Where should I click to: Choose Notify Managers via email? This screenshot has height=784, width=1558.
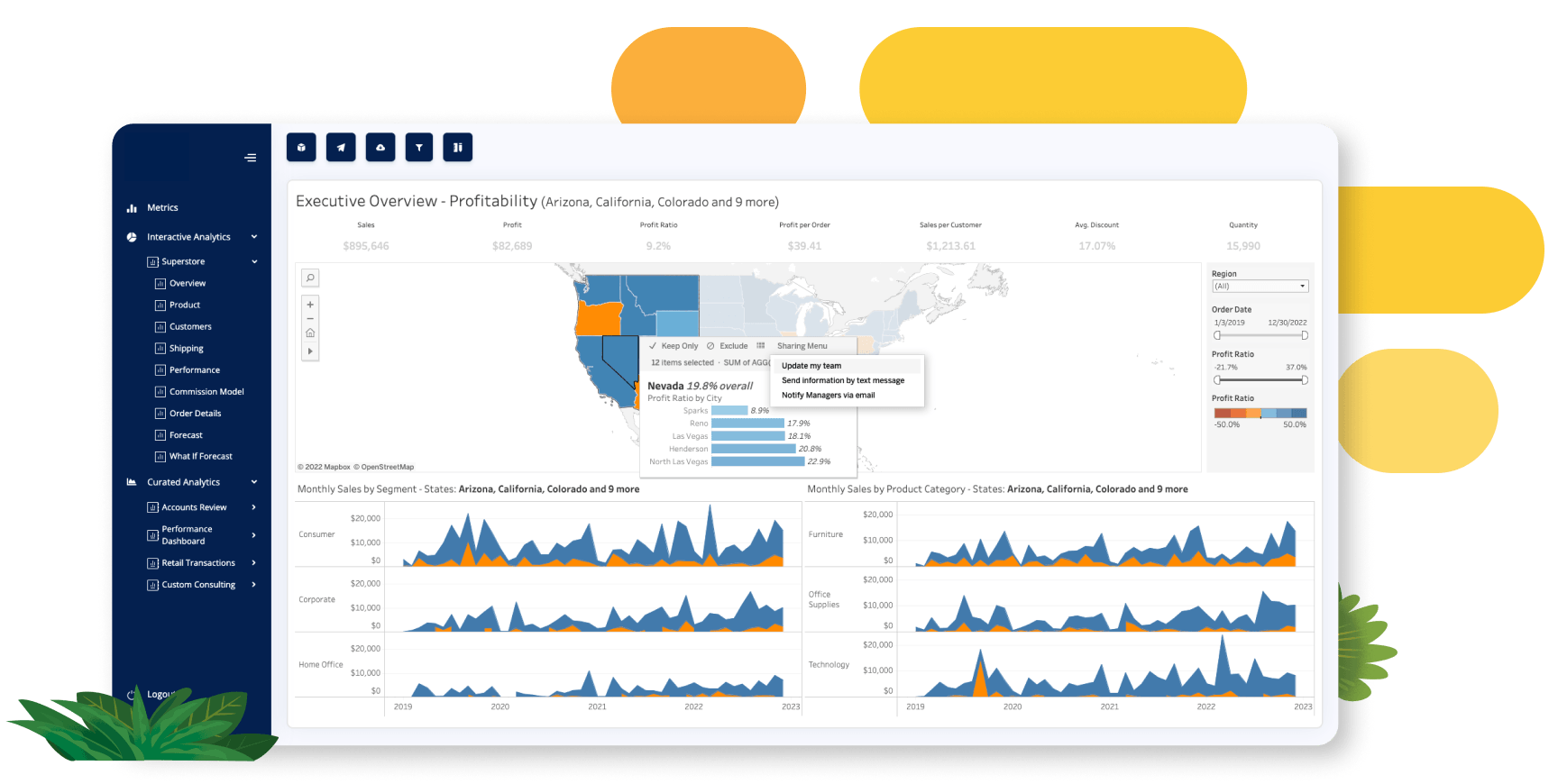[x=828, y=396]
